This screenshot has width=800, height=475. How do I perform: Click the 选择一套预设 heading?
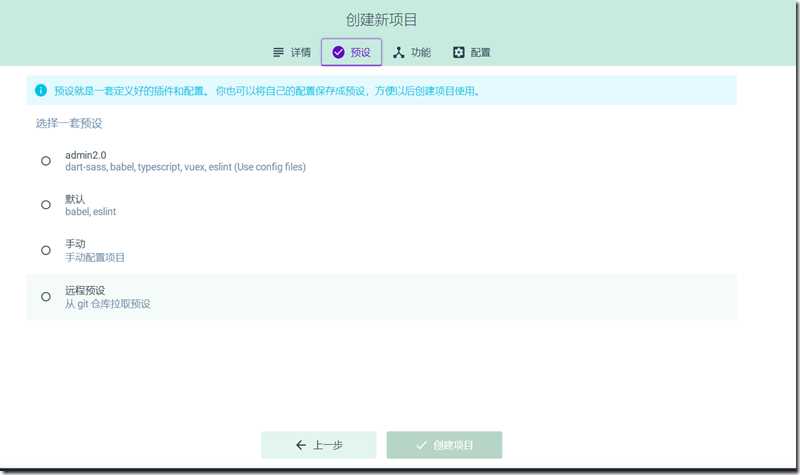(69, 123)
